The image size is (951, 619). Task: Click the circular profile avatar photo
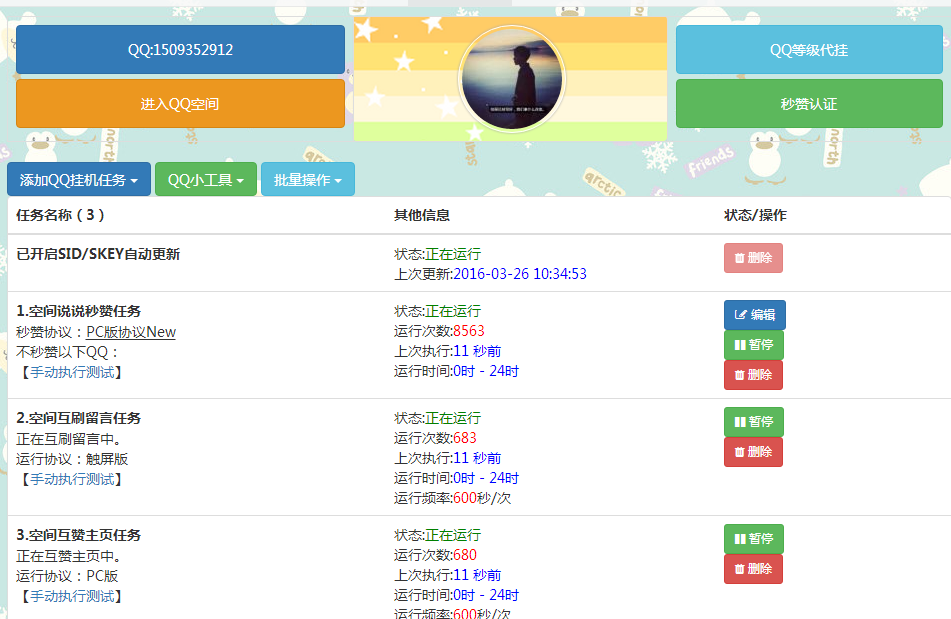pyautogui.click(x=512, y=79)
